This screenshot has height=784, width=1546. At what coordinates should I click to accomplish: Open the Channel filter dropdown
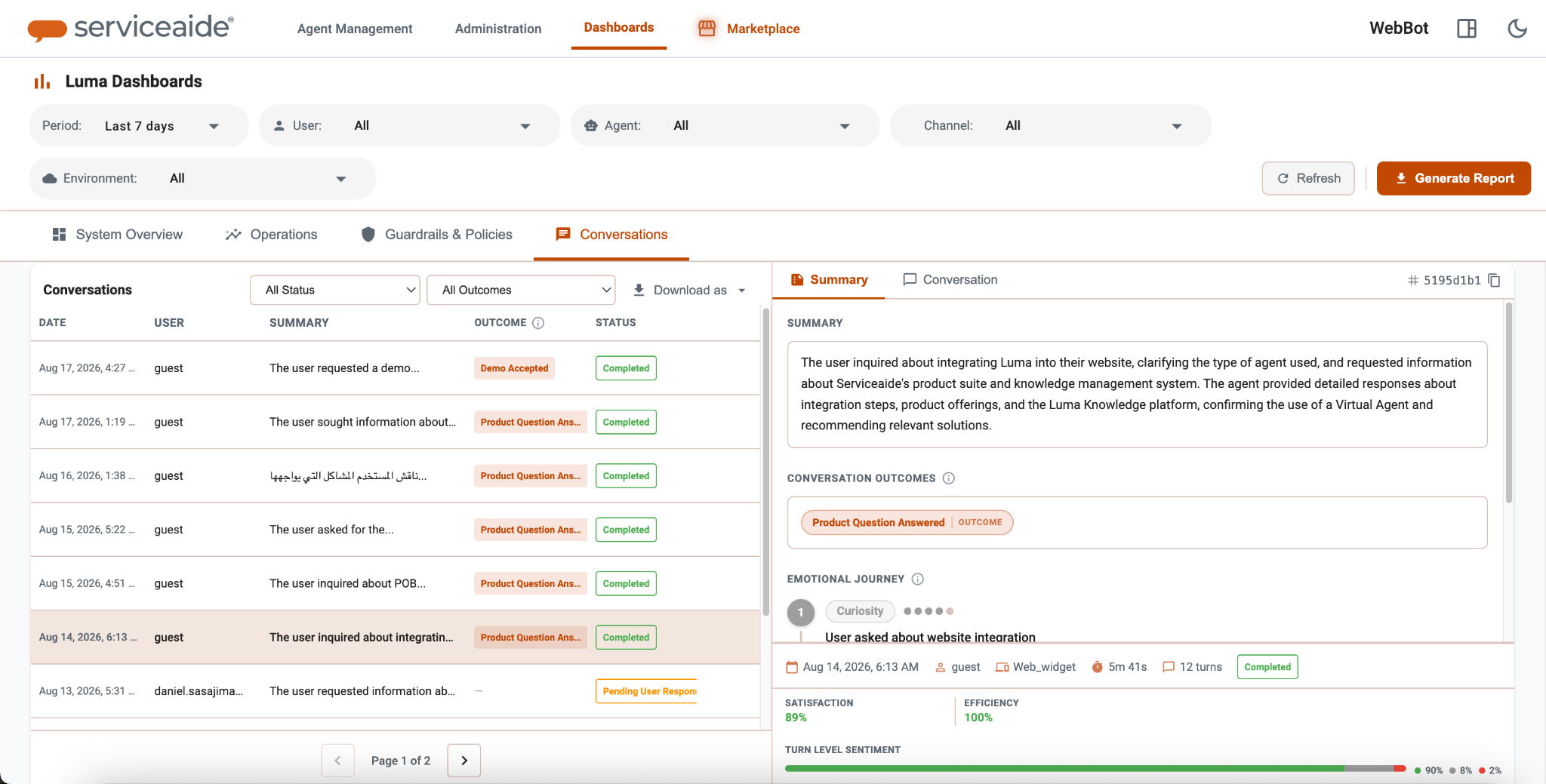pyautogui.click(x=1051, y=126)
